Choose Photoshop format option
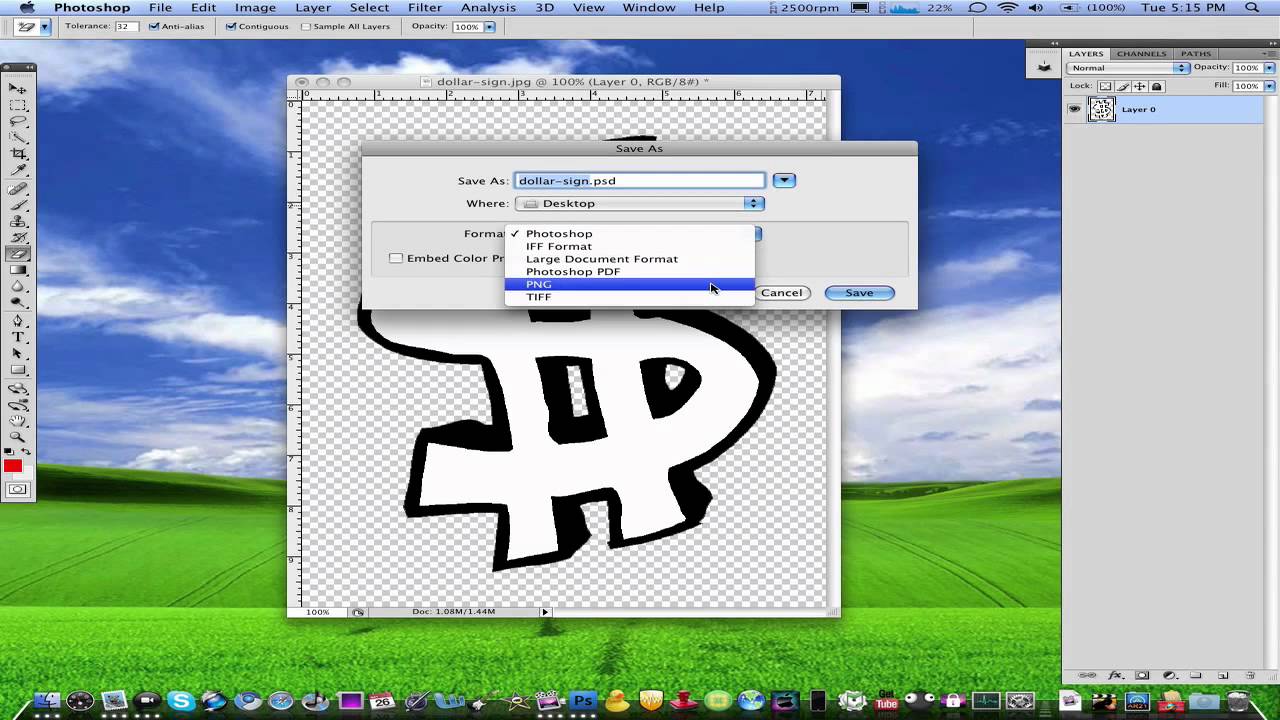The width and height of the screenshot is (1280, 720). [629, 233]
